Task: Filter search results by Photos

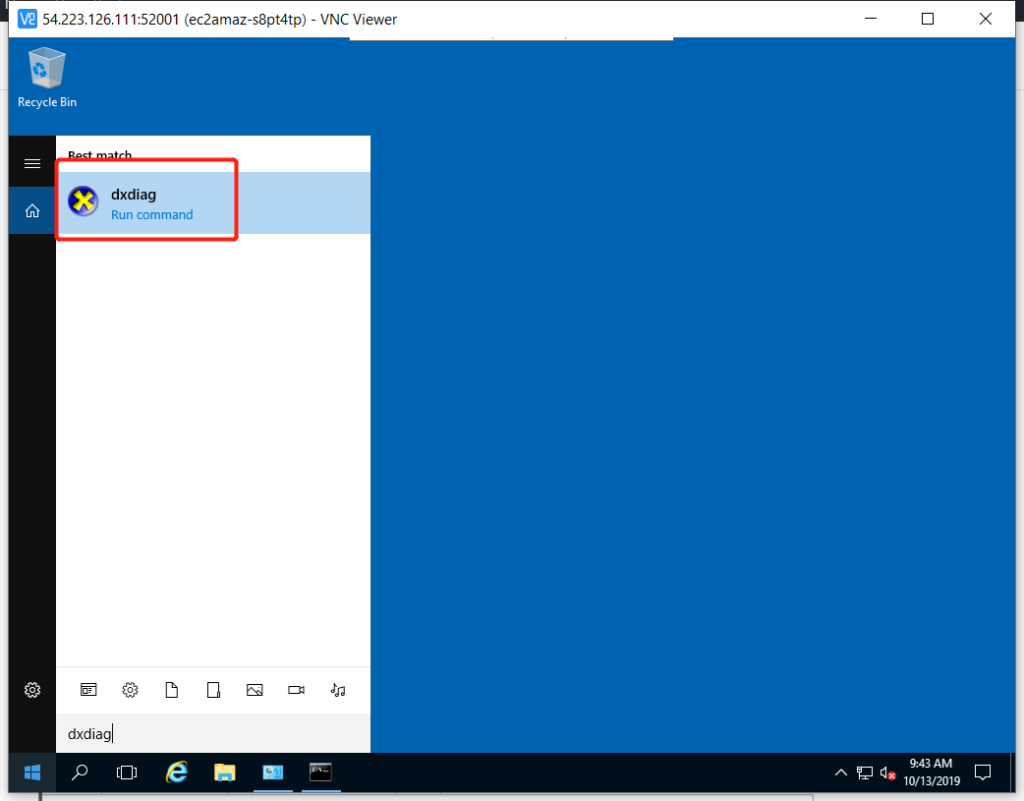Action: [254, 690]
